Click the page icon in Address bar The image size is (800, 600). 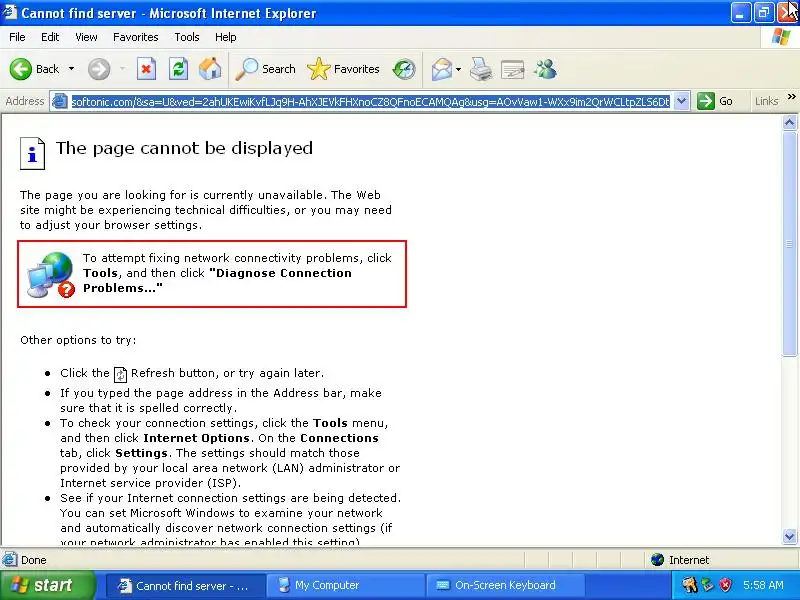[60, 101]
